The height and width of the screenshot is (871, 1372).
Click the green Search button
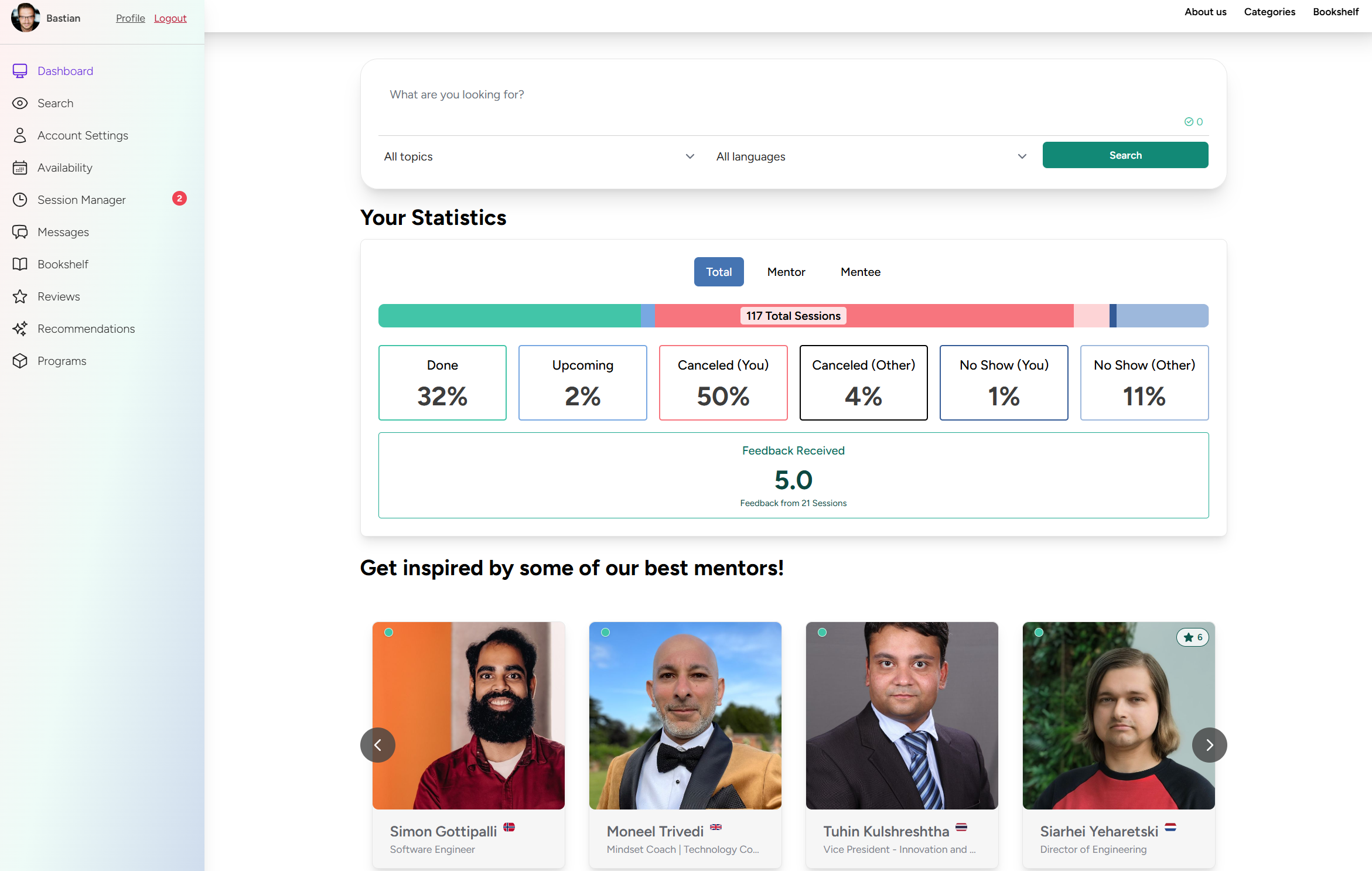[1125, 155]
